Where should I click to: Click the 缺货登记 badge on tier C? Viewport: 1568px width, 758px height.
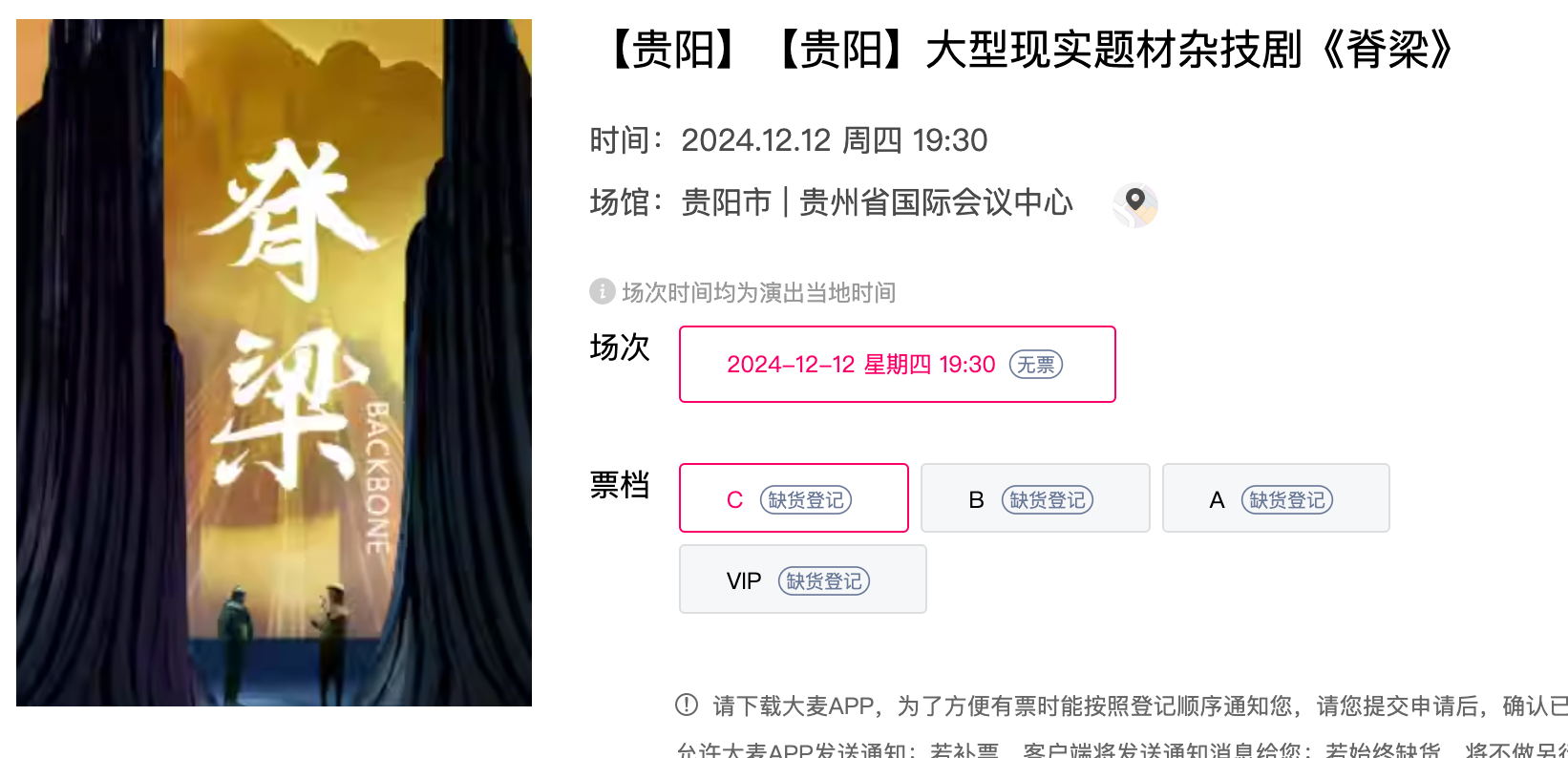tap(806, 499)
